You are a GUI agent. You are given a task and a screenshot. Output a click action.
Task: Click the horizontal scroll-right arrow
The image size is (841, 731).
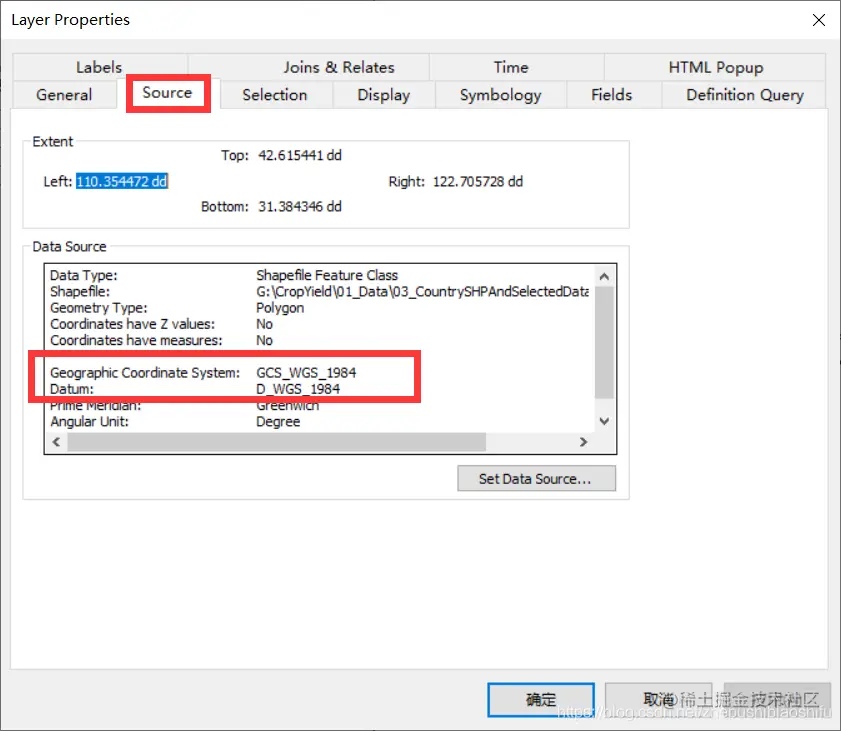click(584, 442)
